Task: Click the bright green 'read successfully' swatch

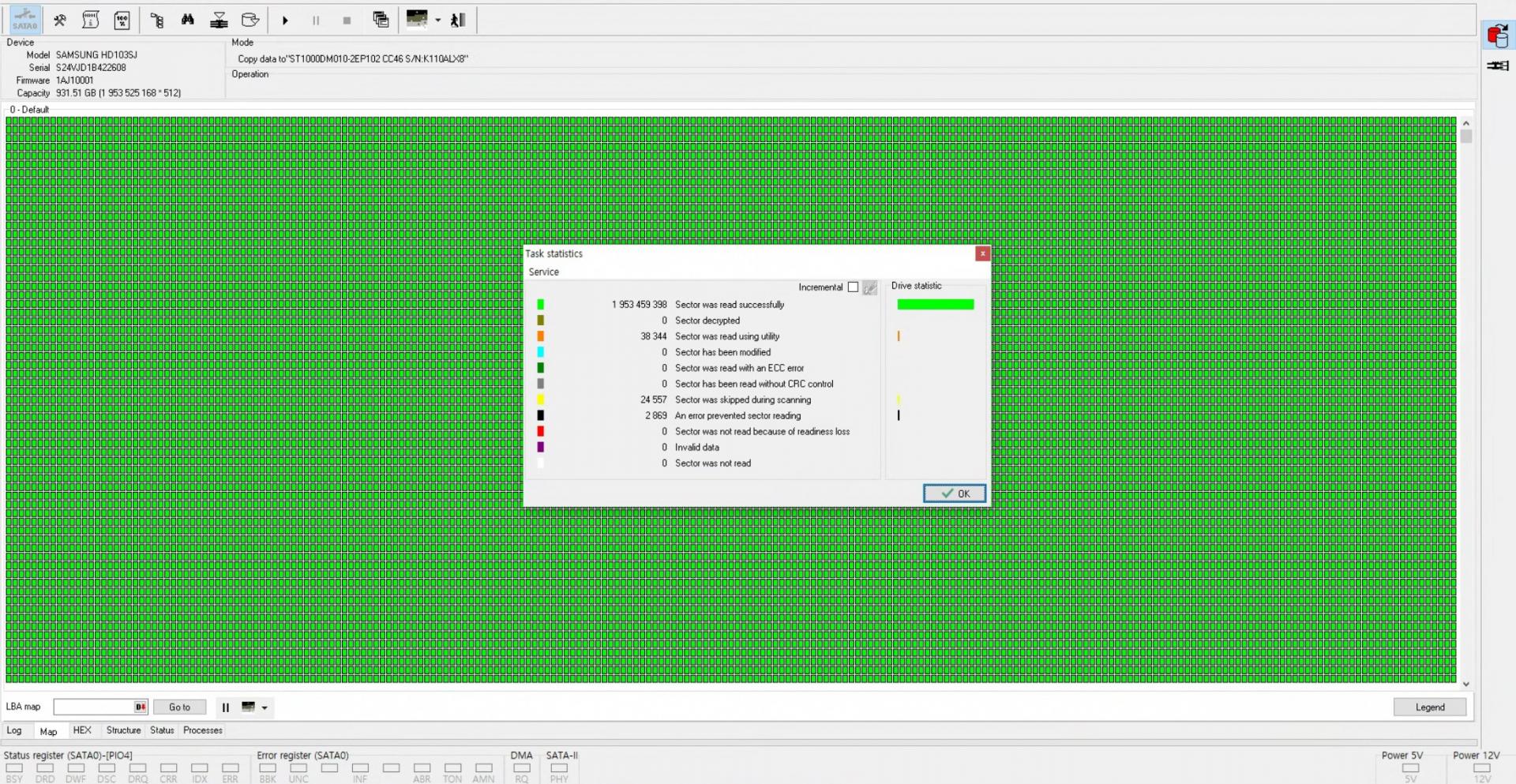Action: tap(540, 305)
